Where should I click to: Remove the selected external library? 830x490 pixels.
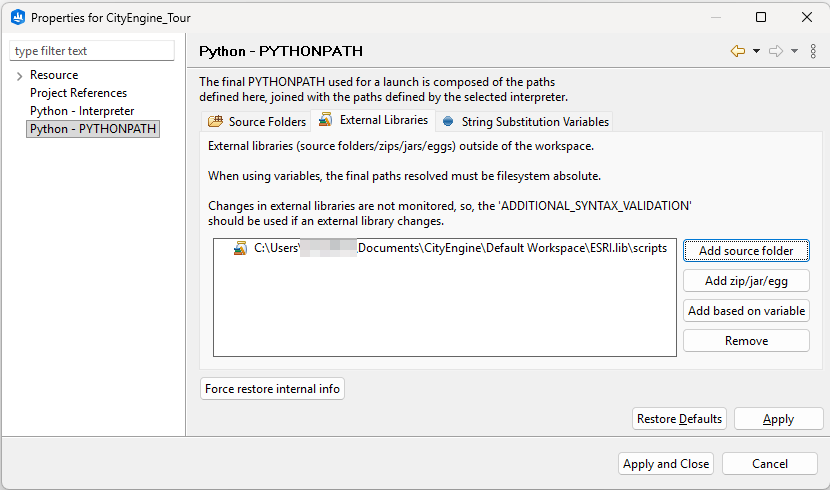pos(746,341)
